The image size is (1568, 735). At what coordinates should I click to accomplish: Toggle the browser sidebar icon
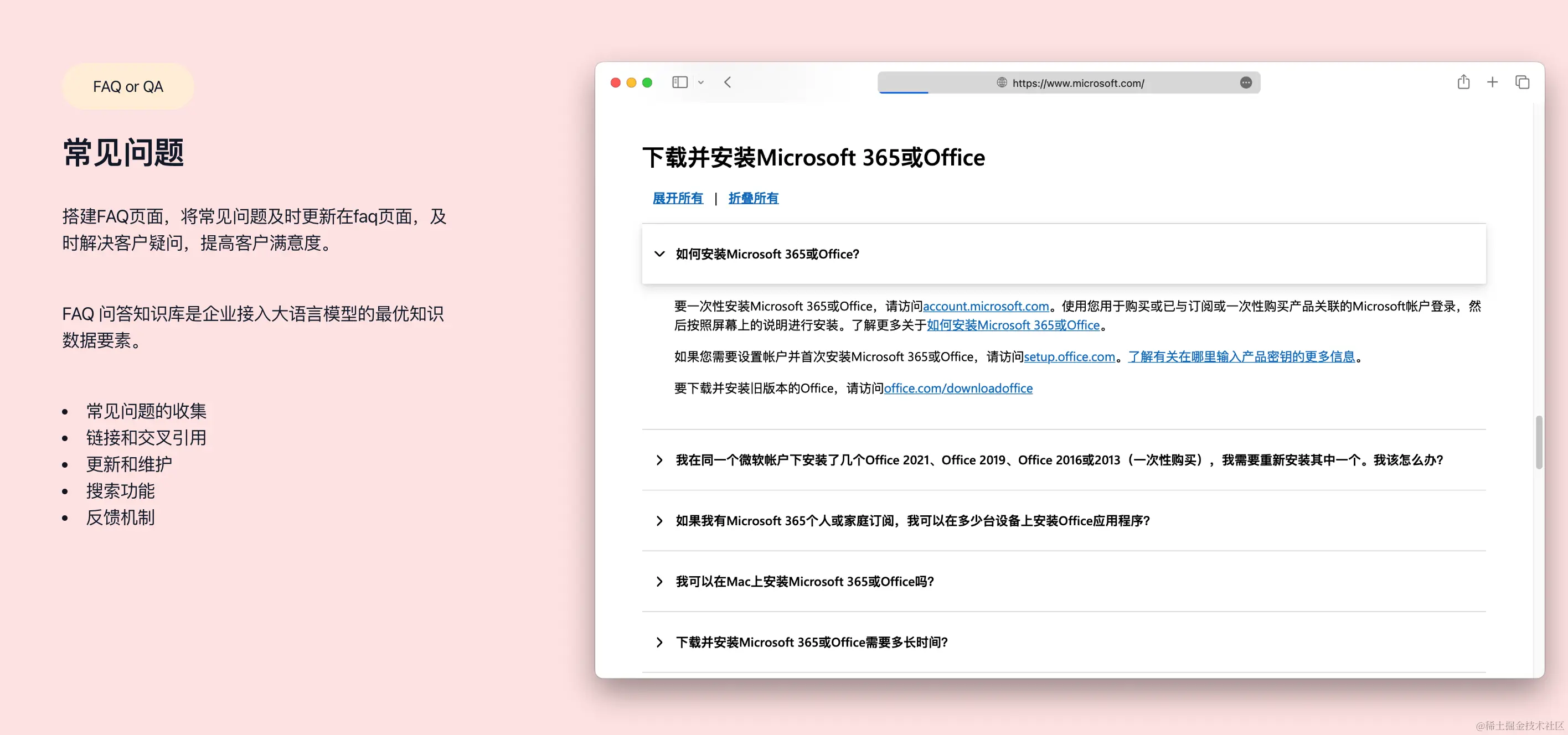point(679,82)
